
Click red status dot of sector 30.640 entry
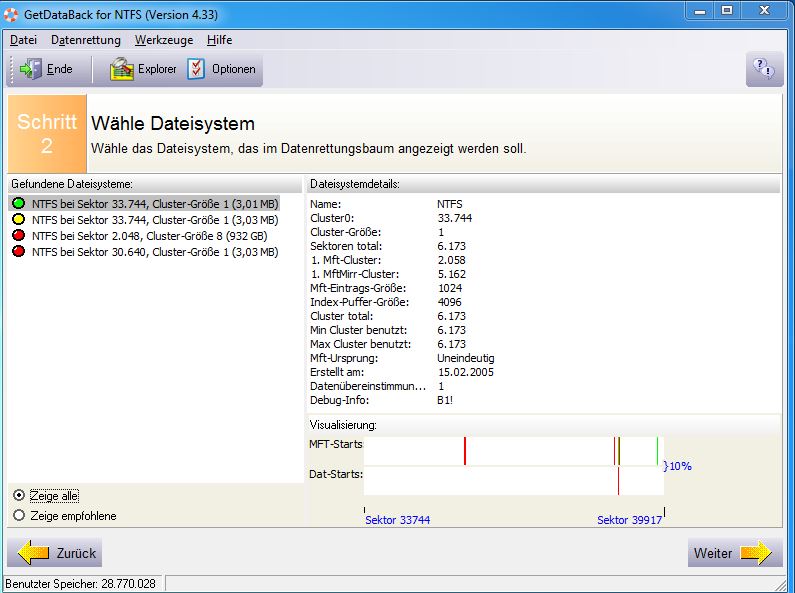click(19, 251)
